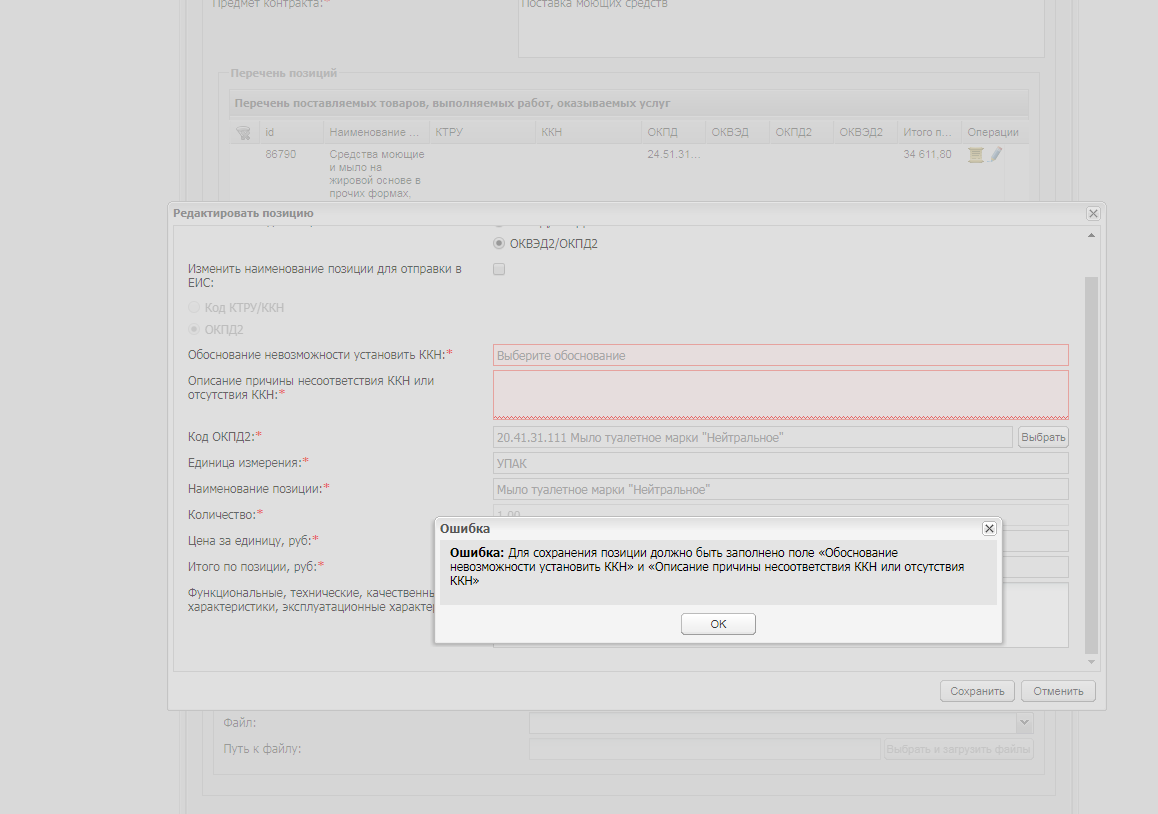Click the filter icon in table header
Image resolution: width=1158 pixels, height=814 pixels.
243,133
